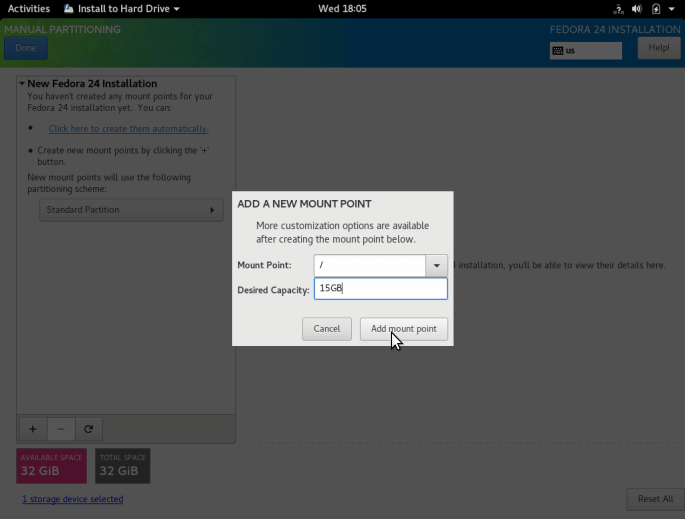Open the 1 storage device selected link
The width and height of the screenshot is (685, 519).
point(73,499)
